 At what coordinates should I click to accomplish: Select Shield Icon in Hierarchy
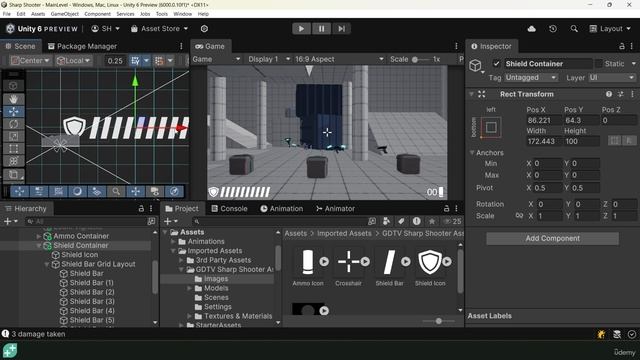[x=79, y=255]
